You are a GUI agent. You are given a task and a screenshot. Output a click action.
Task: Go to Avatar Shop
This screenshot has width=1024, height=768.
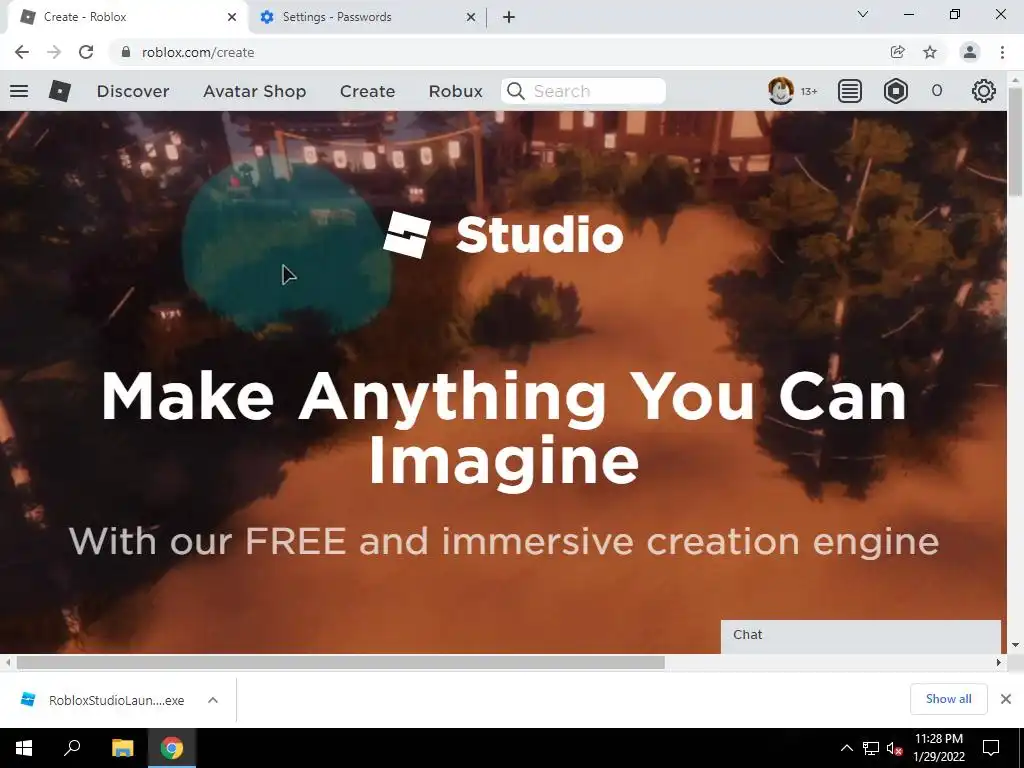pos(254,91)
